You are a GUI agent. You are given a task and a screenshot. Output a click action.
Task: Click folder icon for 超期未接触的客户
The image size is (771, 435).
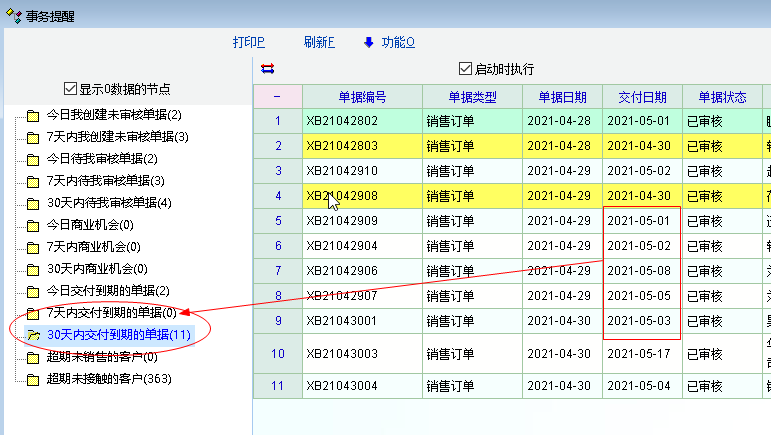(32, 379)
